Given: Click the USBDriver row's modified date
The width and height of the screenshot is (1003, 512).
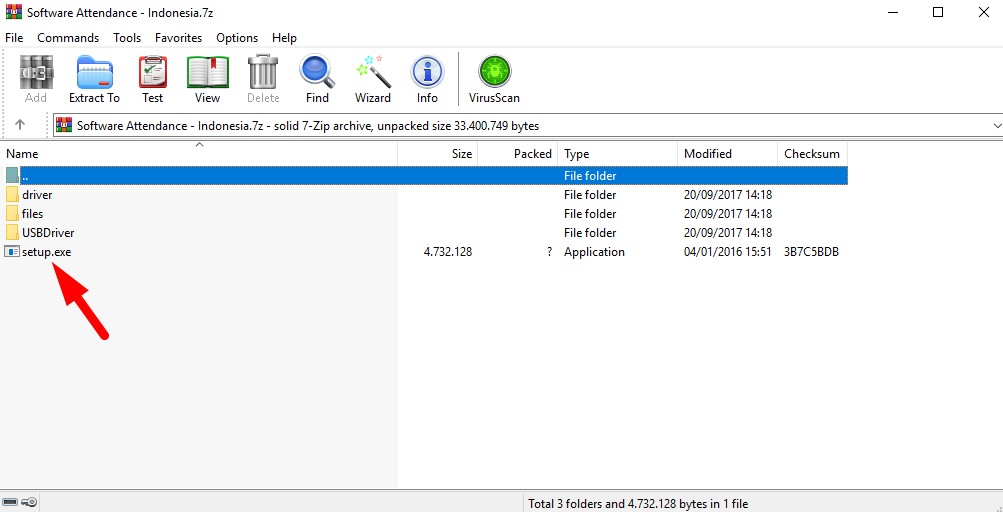Looking at the screenshot, I should click(728, 233).
